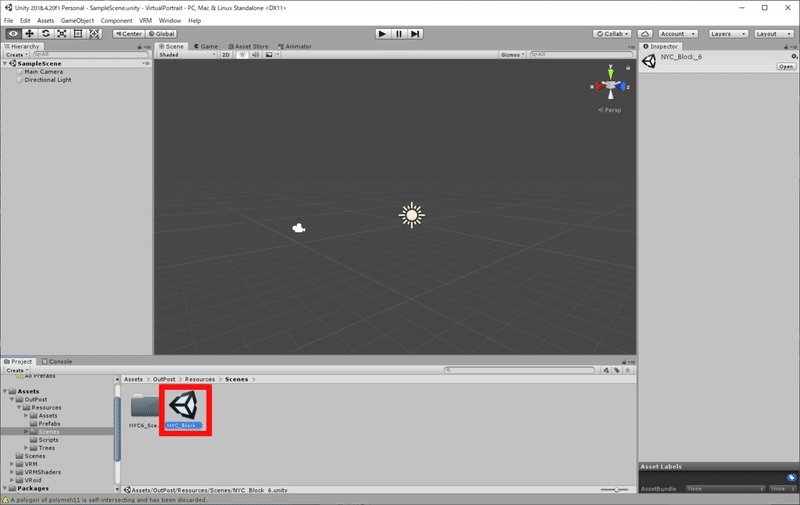Select the NYC6_Sce folder thumbnail
Screen dimensions: 800x505
144,410
